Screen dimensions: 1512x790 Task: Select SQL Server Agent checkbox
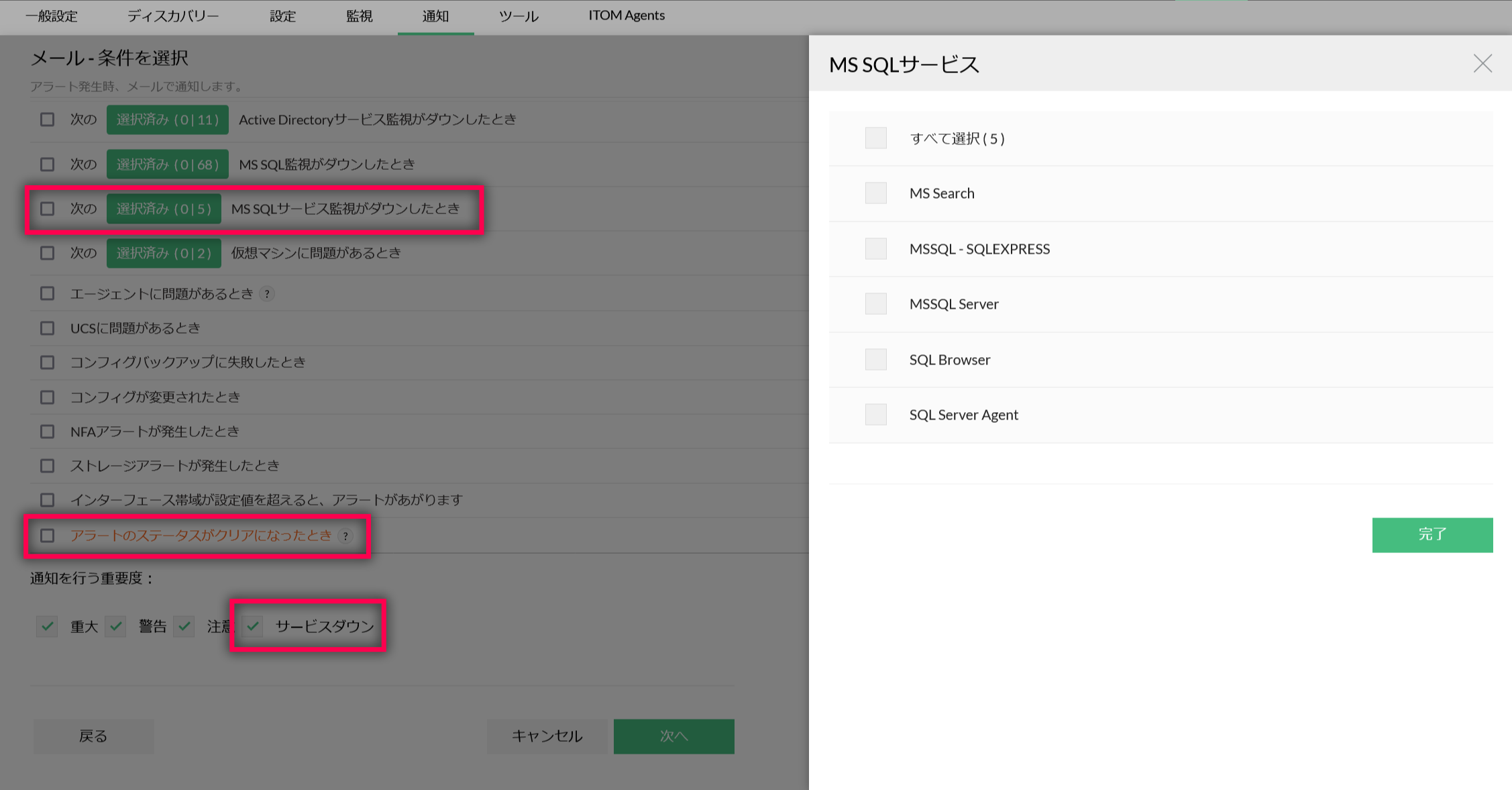[x=875, y=415]
